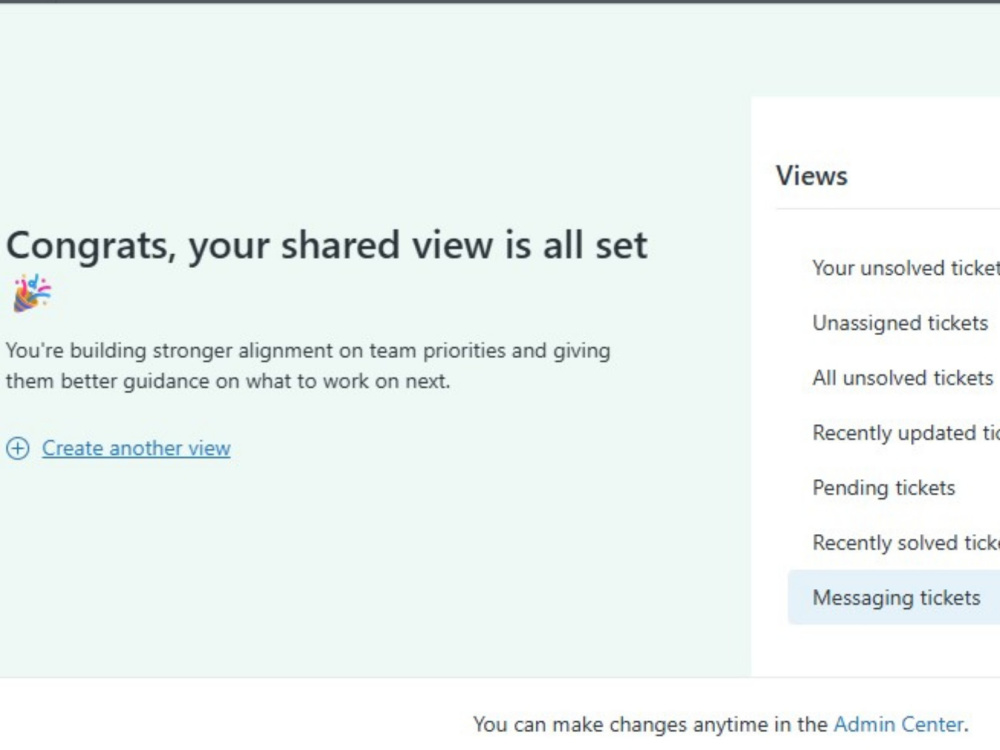Click the plus icon beside Create another view
1000x750 pixels.
tap(18, 448)
